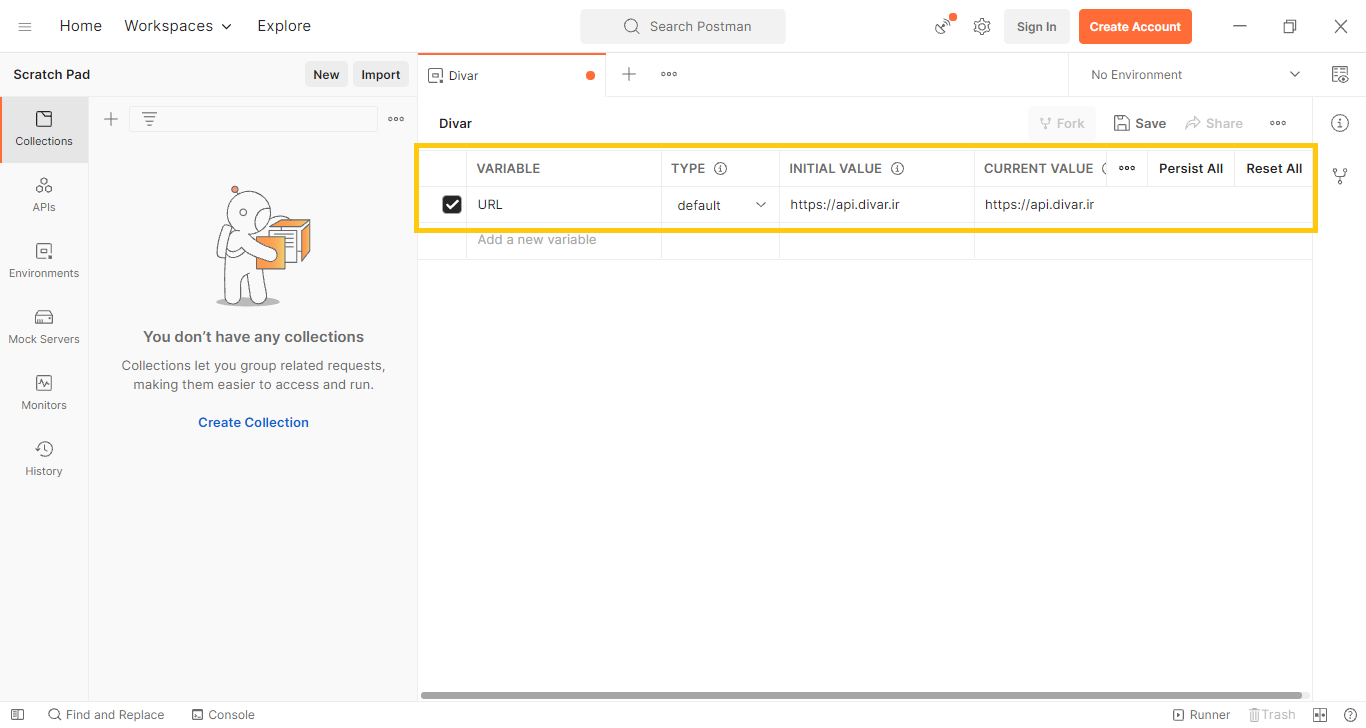
Task: Save the Divar collection
Action: [1140, 123]
